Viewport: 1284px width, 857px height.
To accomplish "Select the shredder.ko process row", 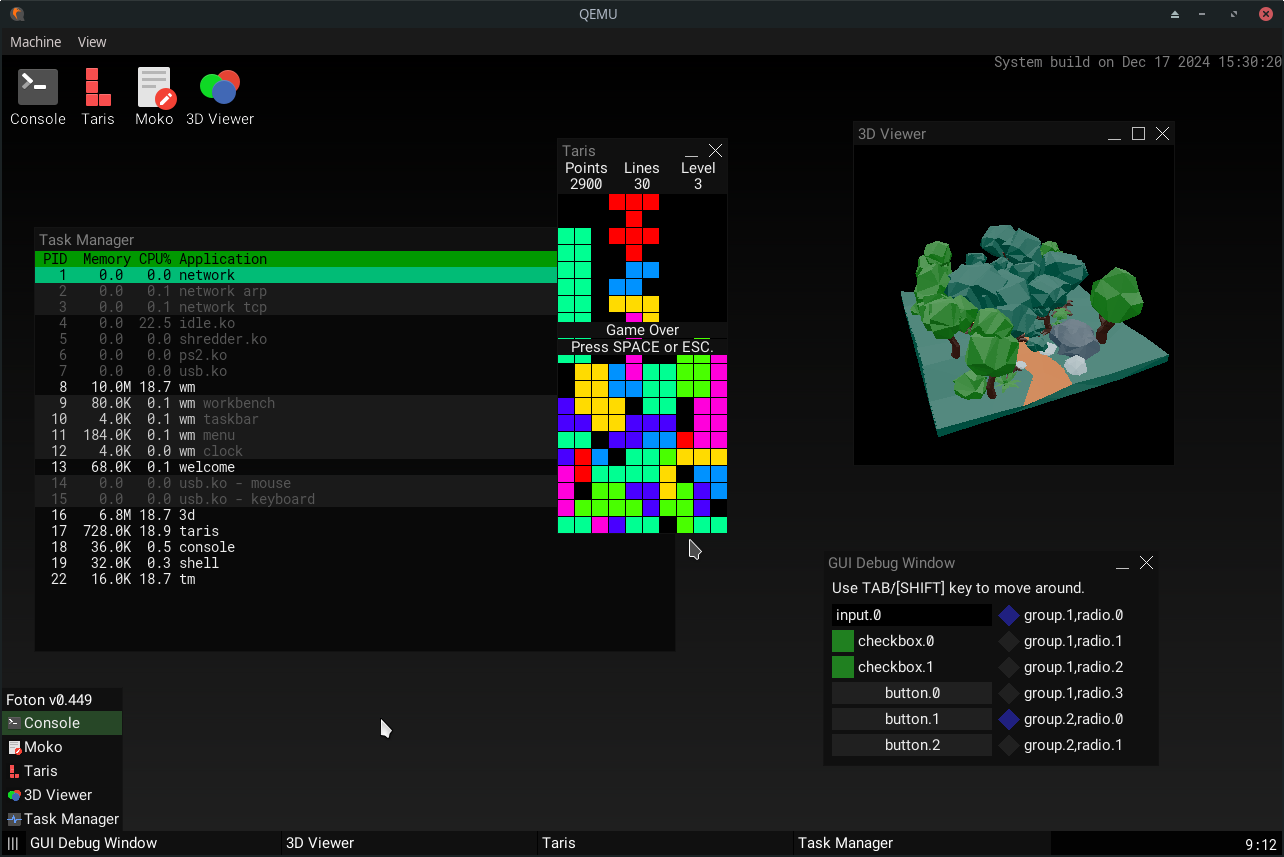I will coord(296,339).
